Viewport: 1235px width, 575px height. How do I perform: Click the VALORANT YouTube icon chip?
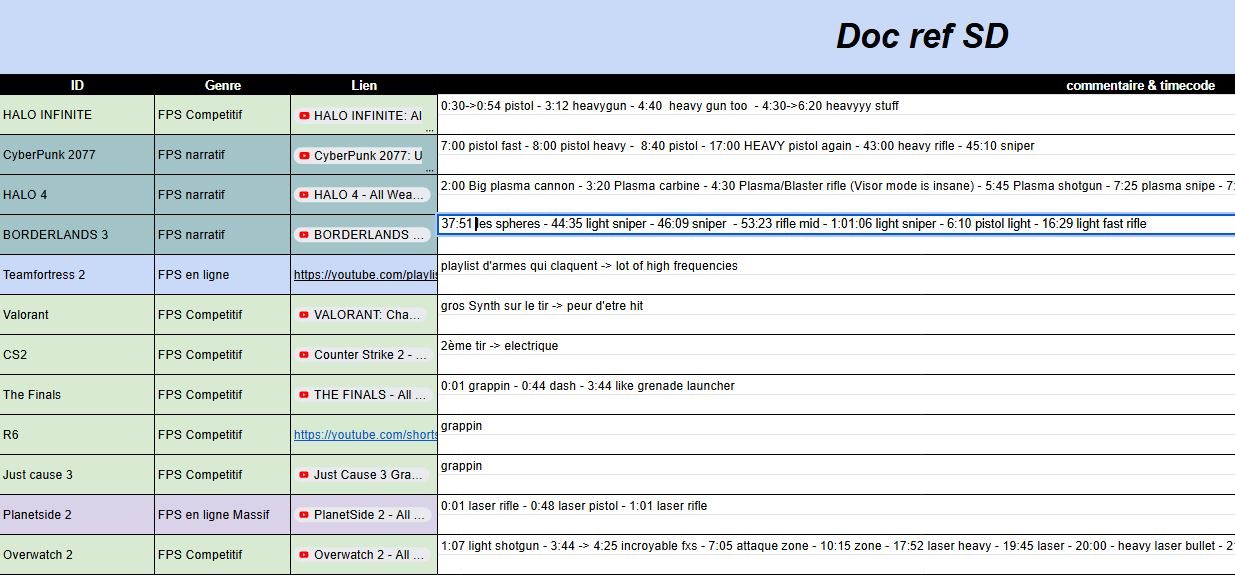[362, 315]
